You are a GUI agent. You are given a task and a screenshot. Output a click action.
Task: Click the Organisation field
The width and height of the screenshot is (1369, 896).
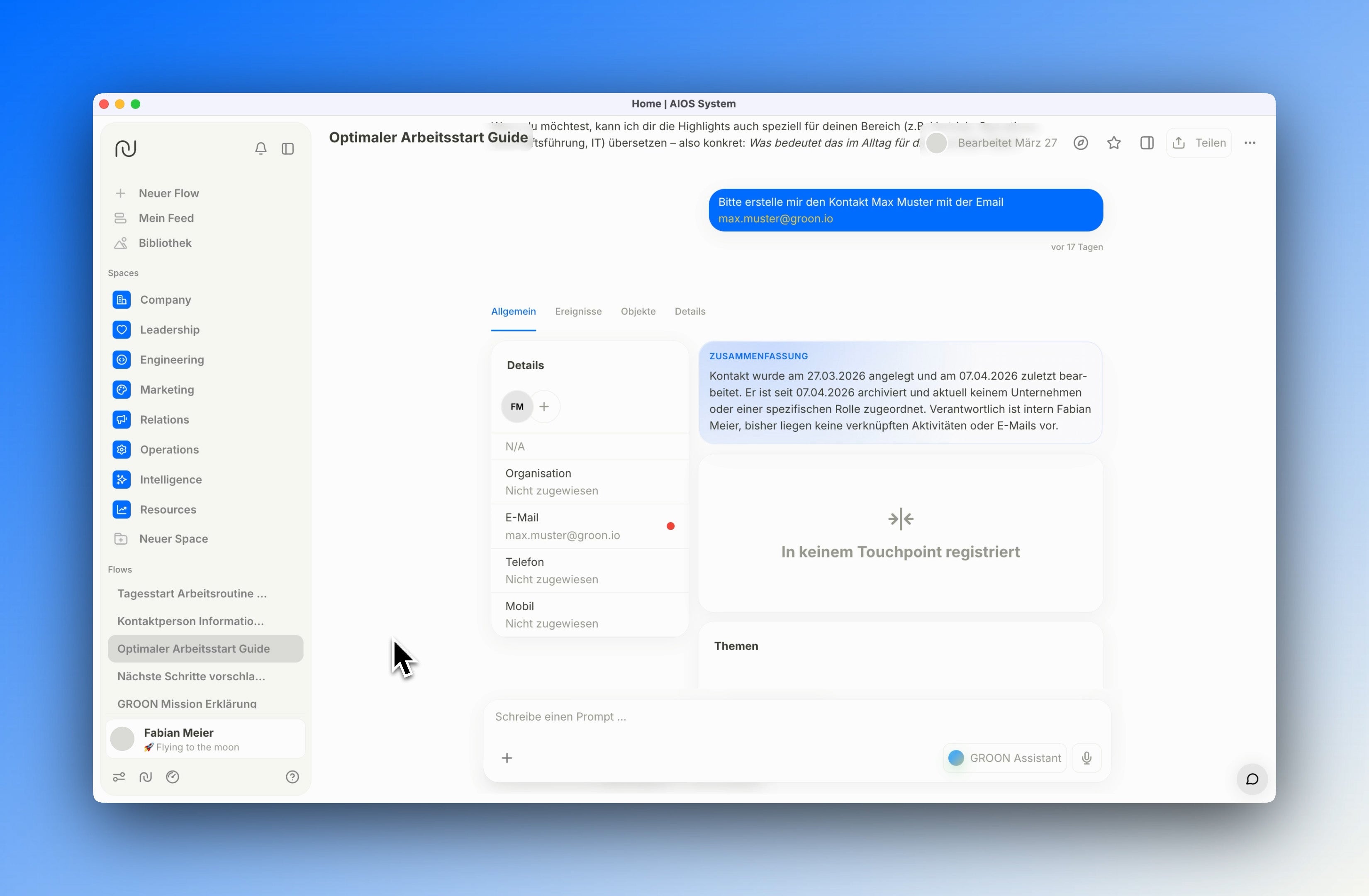pyautogui.click(x=589, y=482)
